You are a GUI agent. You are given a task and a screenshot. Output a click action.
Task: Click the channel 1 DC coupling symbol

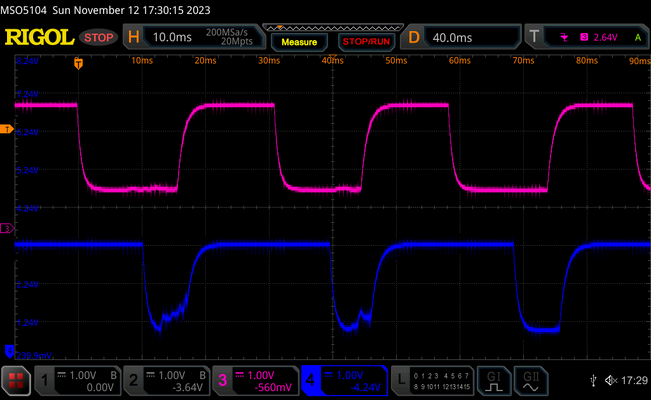(x=61, y=375)
